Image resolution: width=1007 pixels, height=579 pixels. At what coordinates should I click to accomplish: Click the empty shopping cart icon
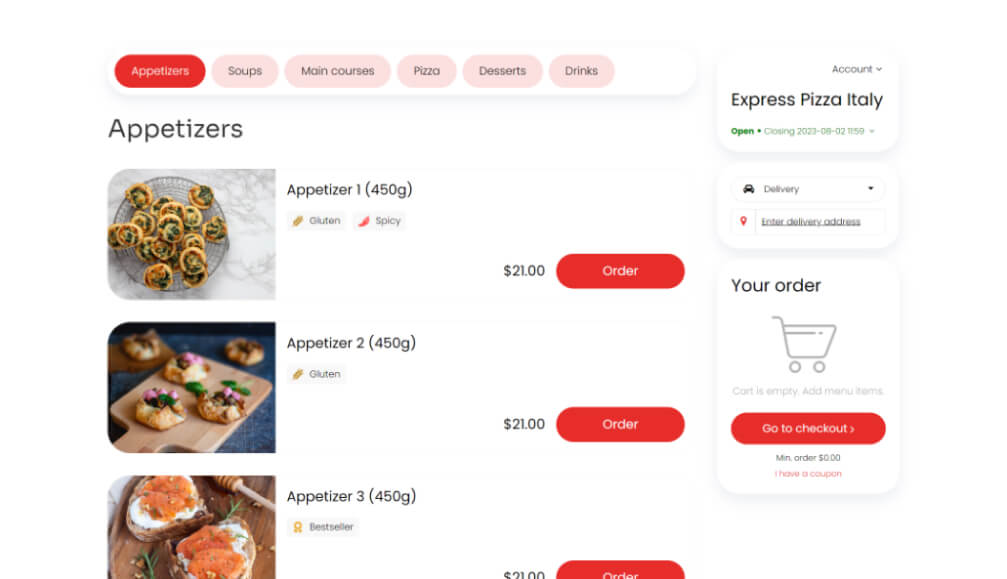[x=804, y=343]
